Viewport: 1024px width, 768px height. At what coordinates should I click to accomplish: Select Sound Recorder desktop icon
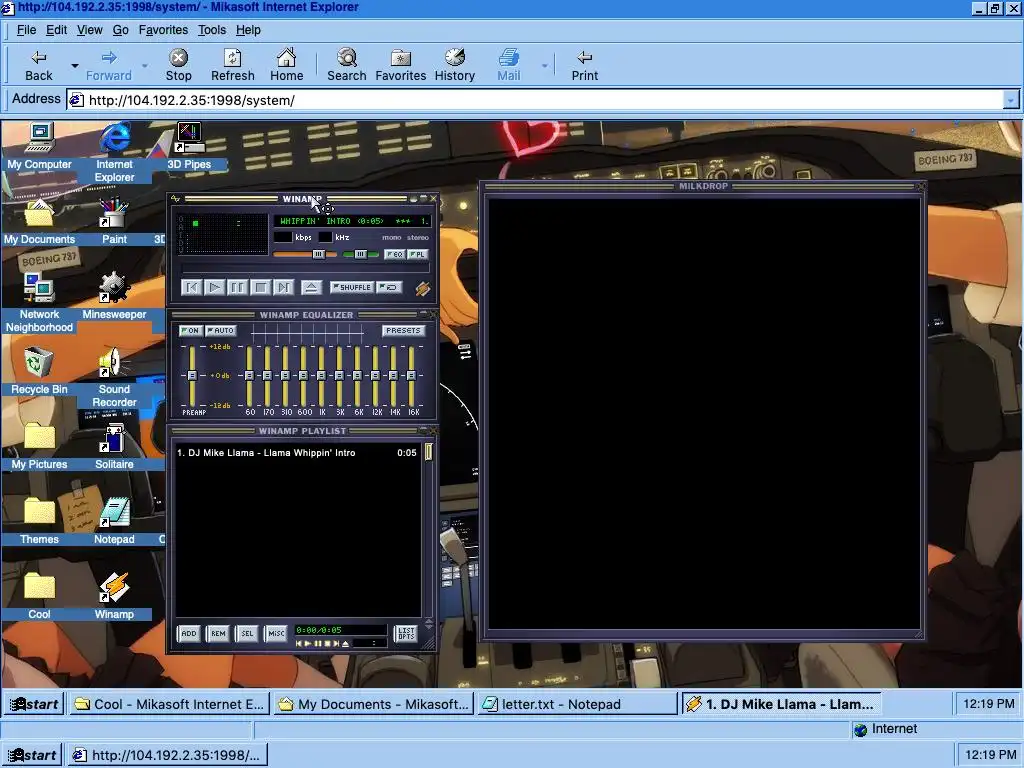coord(114,377)
